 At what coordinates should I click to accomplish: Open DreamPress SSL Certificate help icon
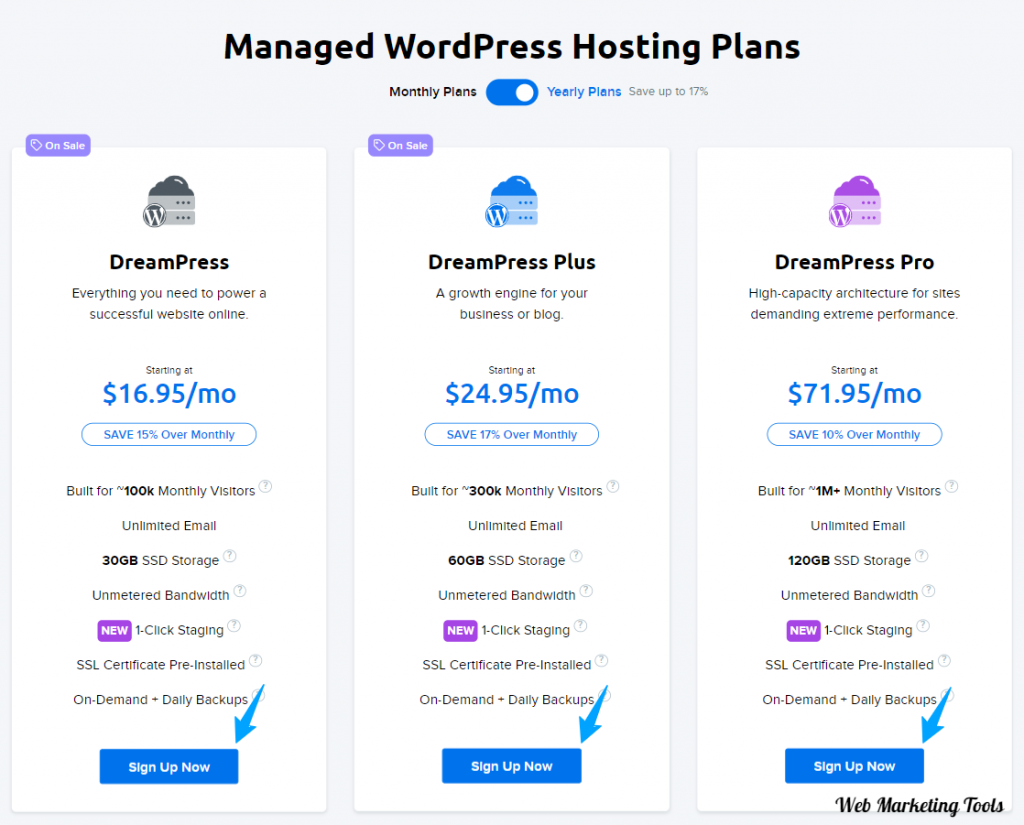(255, 660)
